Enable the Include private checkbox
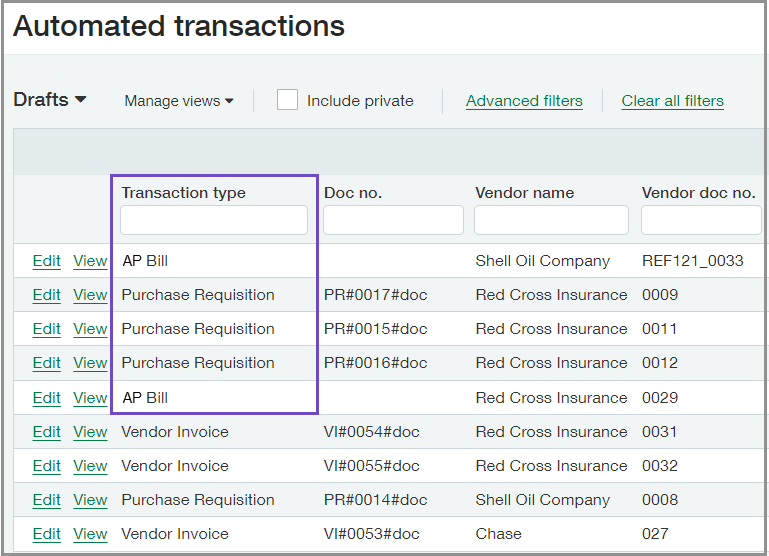 pyautogui.click(x=287, y=100)
